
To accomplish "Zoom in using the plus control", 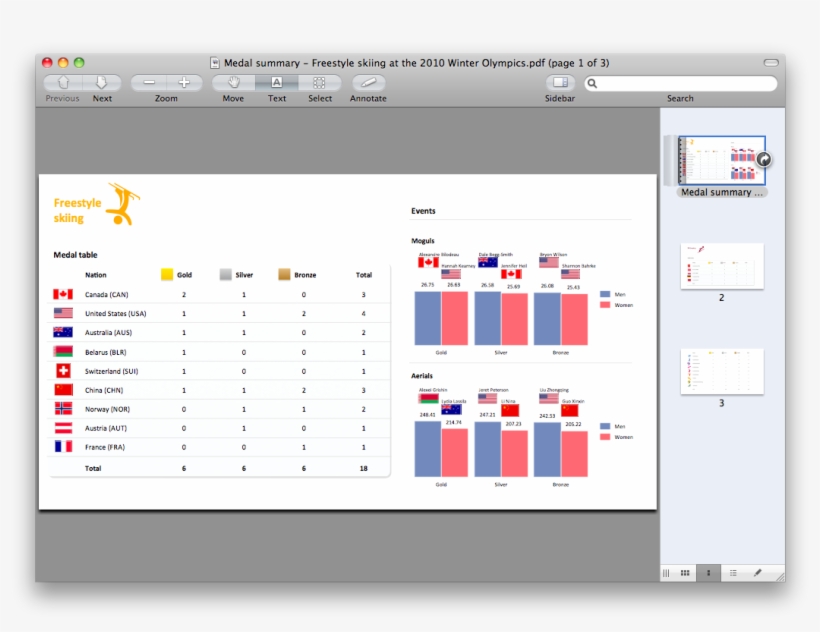I will click(183, 84).
